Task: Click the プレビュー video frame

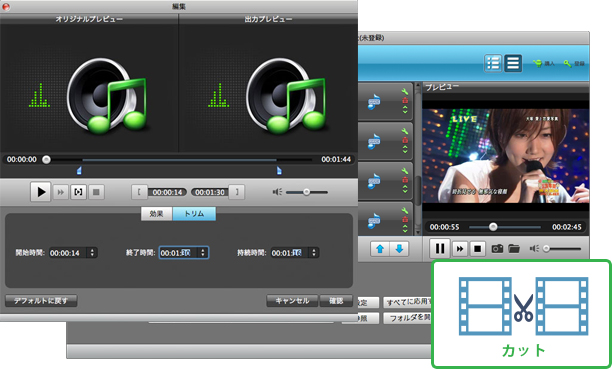Action: point(506,155)
